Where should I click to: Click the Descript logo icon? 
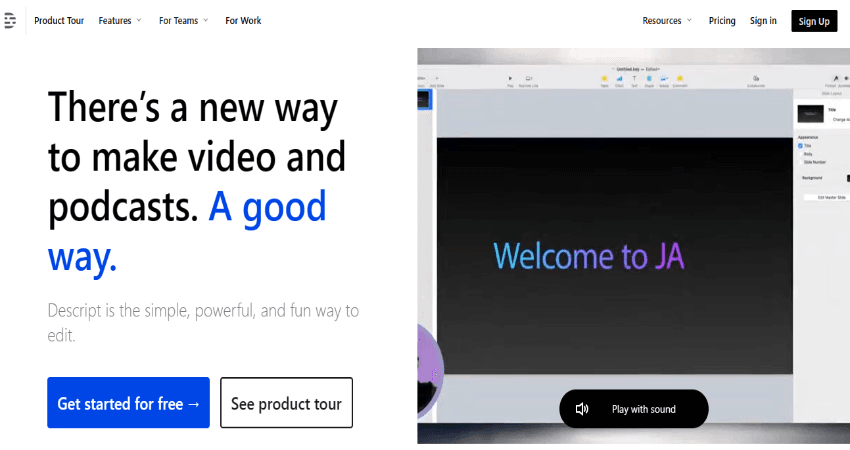pyautogui.click(x=10, y=21)
